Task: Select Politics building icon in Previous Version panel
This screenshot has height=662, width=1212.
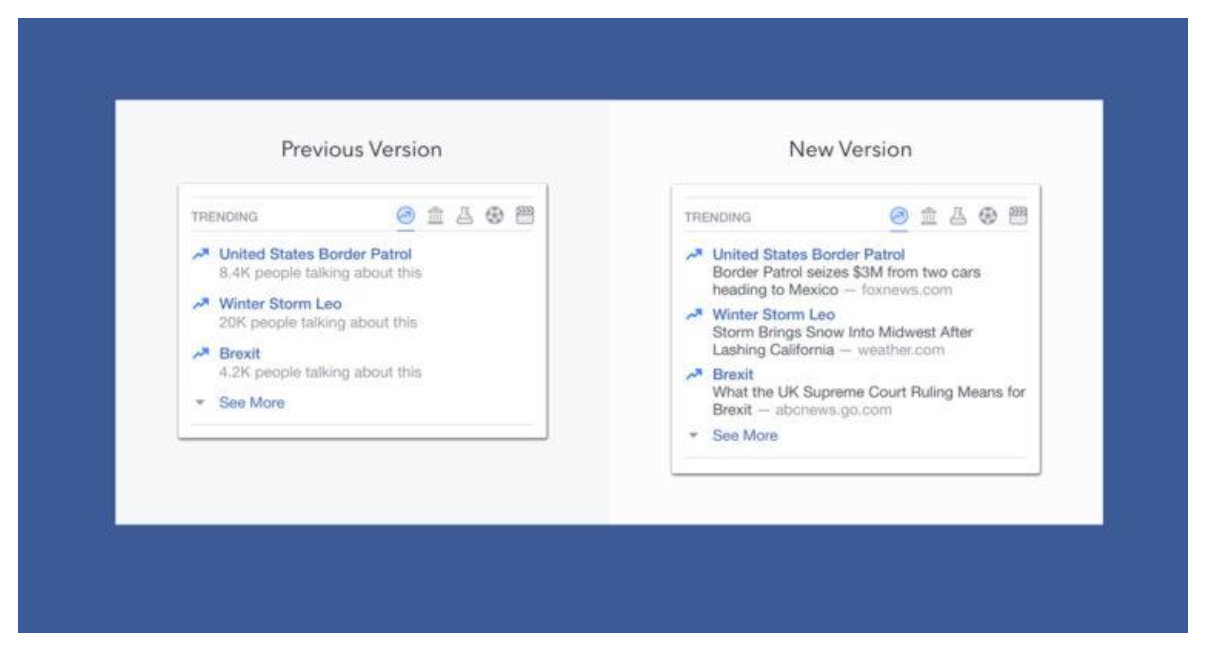Action: 436,215
